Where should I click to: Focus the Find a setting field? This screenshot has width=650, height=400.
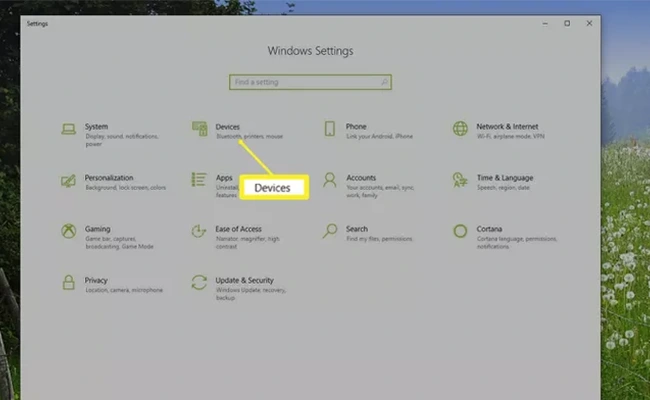[310, 82]
